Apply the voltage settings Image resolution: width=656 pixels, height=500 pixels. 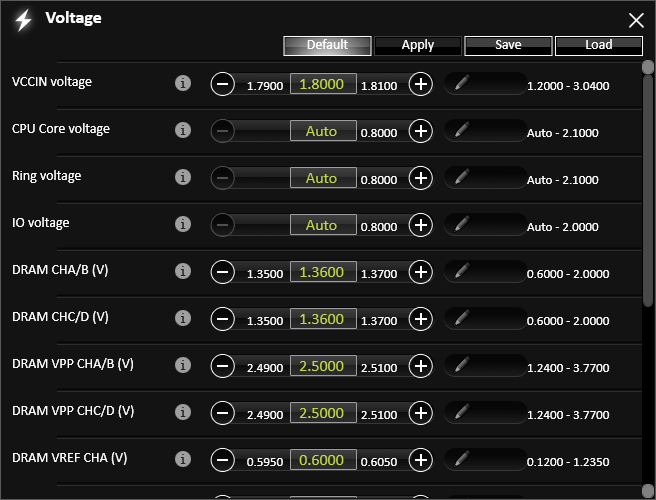[418, 45]
